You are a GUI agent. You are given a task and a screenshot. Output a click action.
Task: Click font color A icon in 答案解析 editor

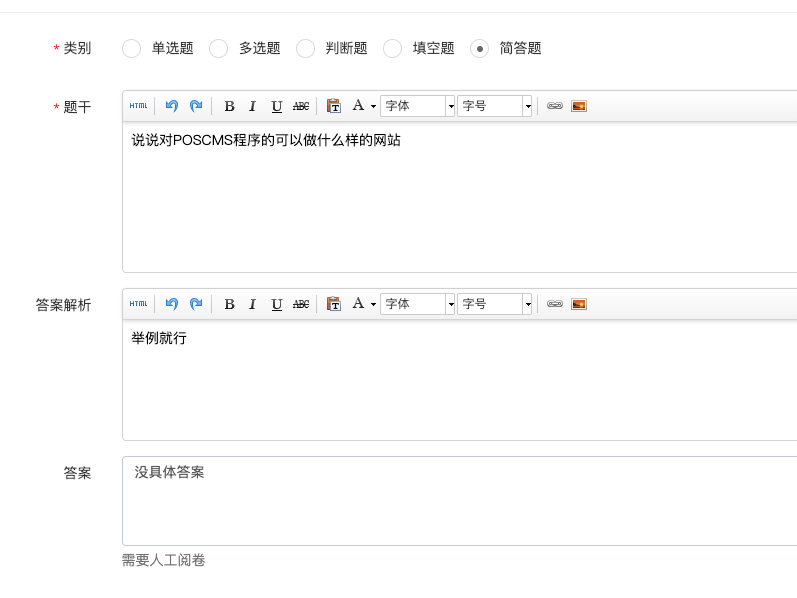point(358,303)
